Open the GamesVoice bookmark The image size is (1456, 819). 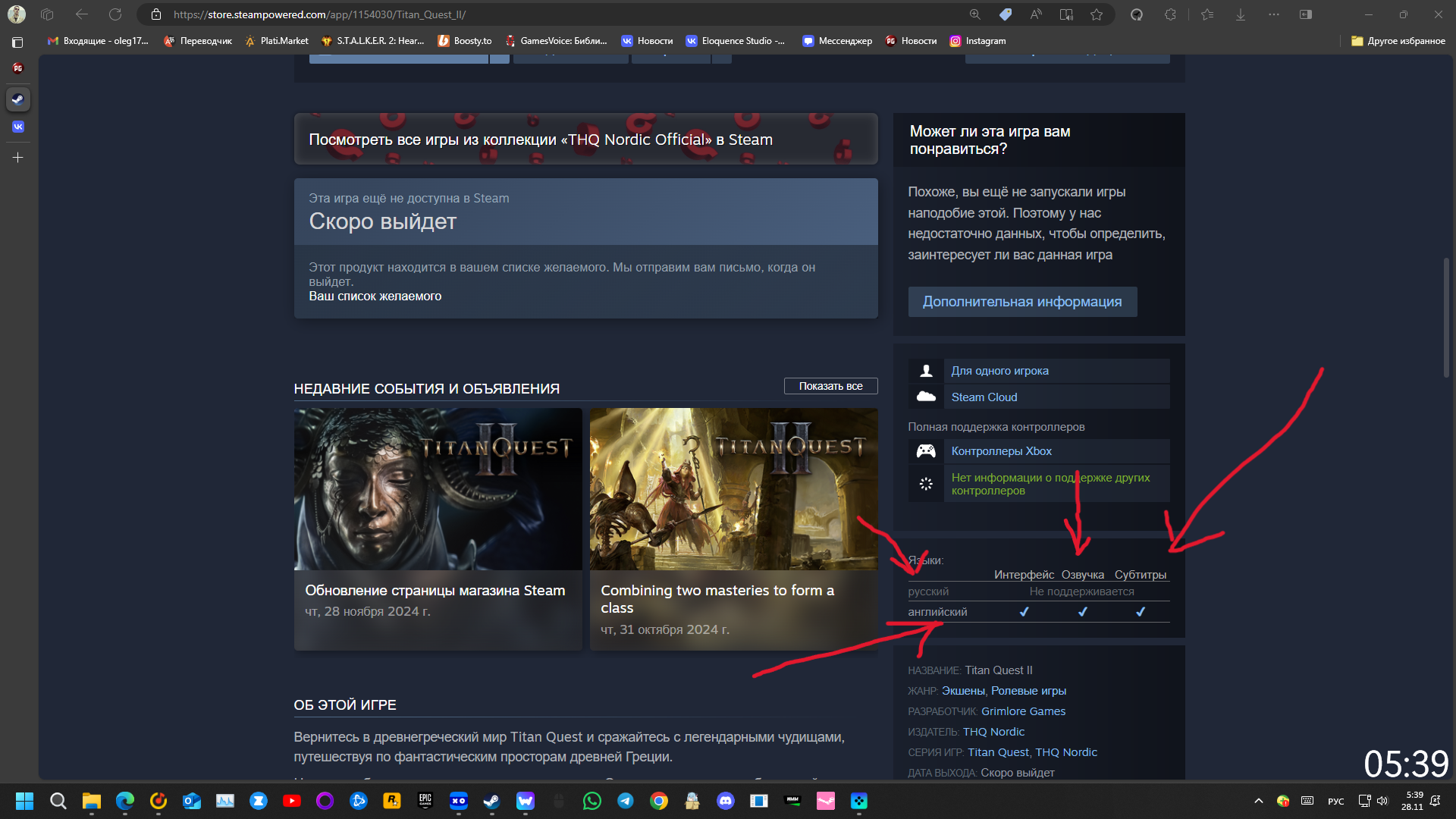point(556,41)
